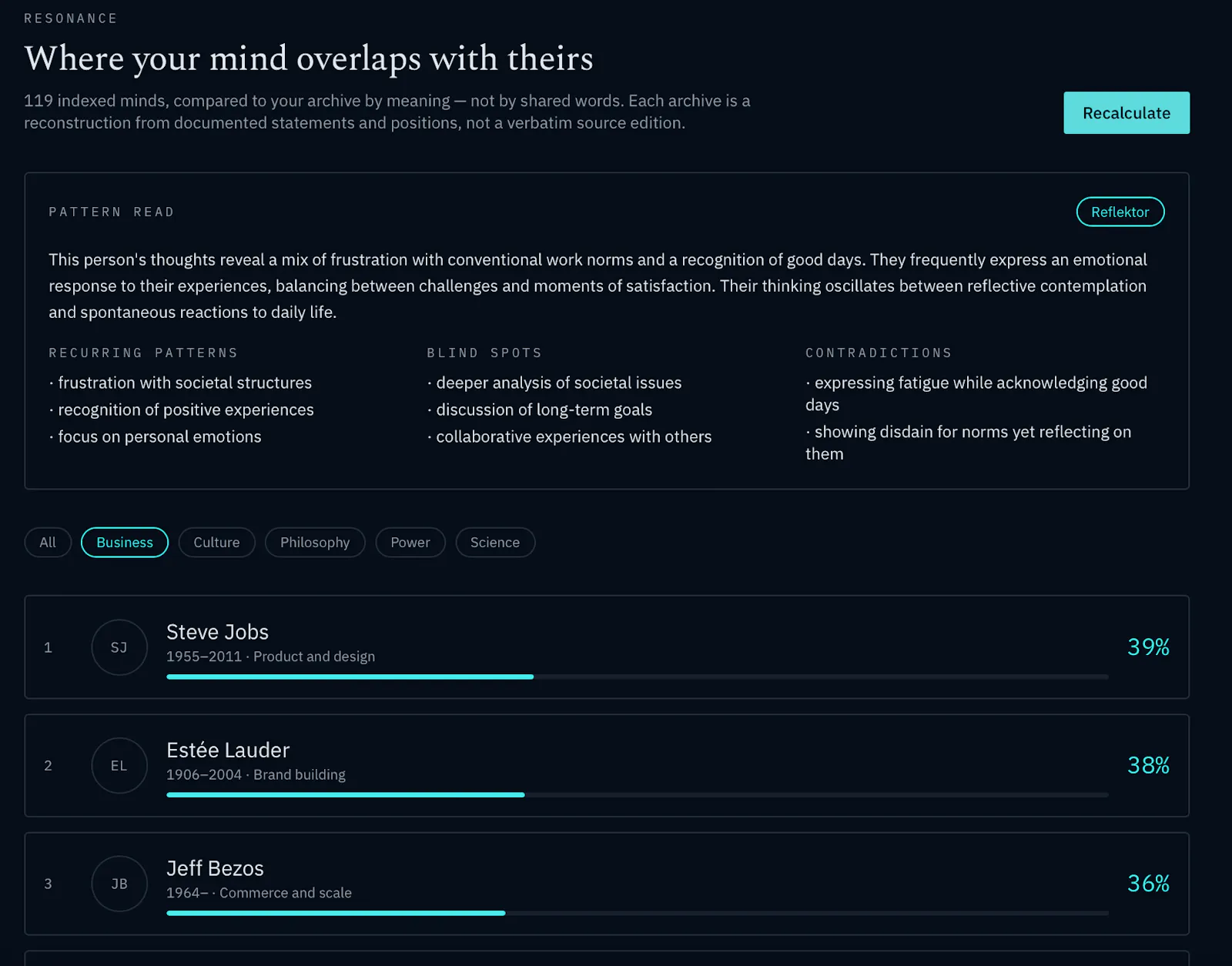The image size is (1232, 966).
Task: Click the PATTERN READ label
Action: click(112, 212)
